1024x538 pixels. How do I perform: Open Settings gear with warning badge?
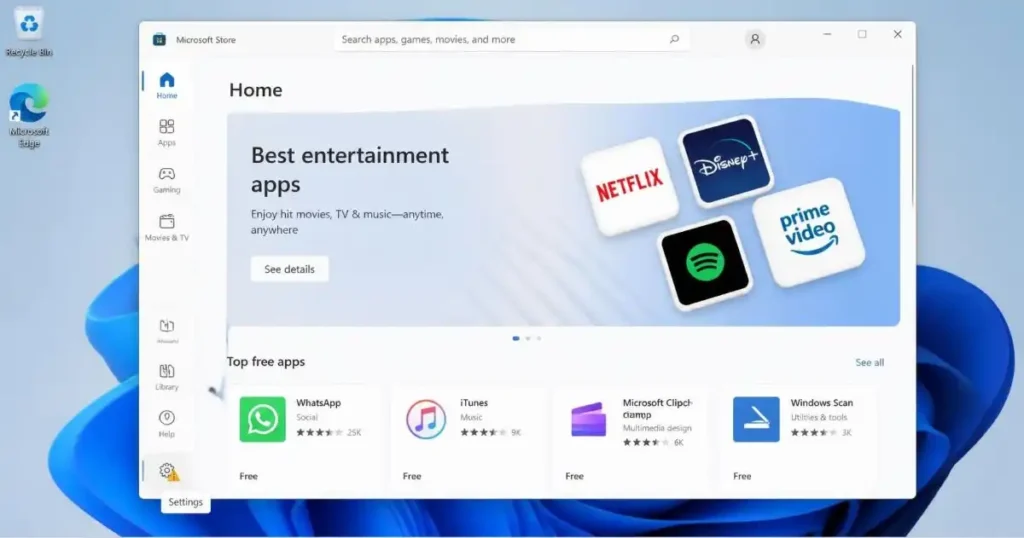point(168,471)
